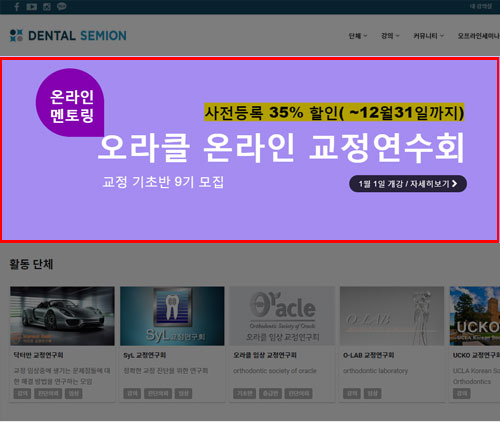This screenshot has height=422, width=500.
Task: Open the sports car thumbnail of 닥터안 교정연구회
Action: [62, 316]
